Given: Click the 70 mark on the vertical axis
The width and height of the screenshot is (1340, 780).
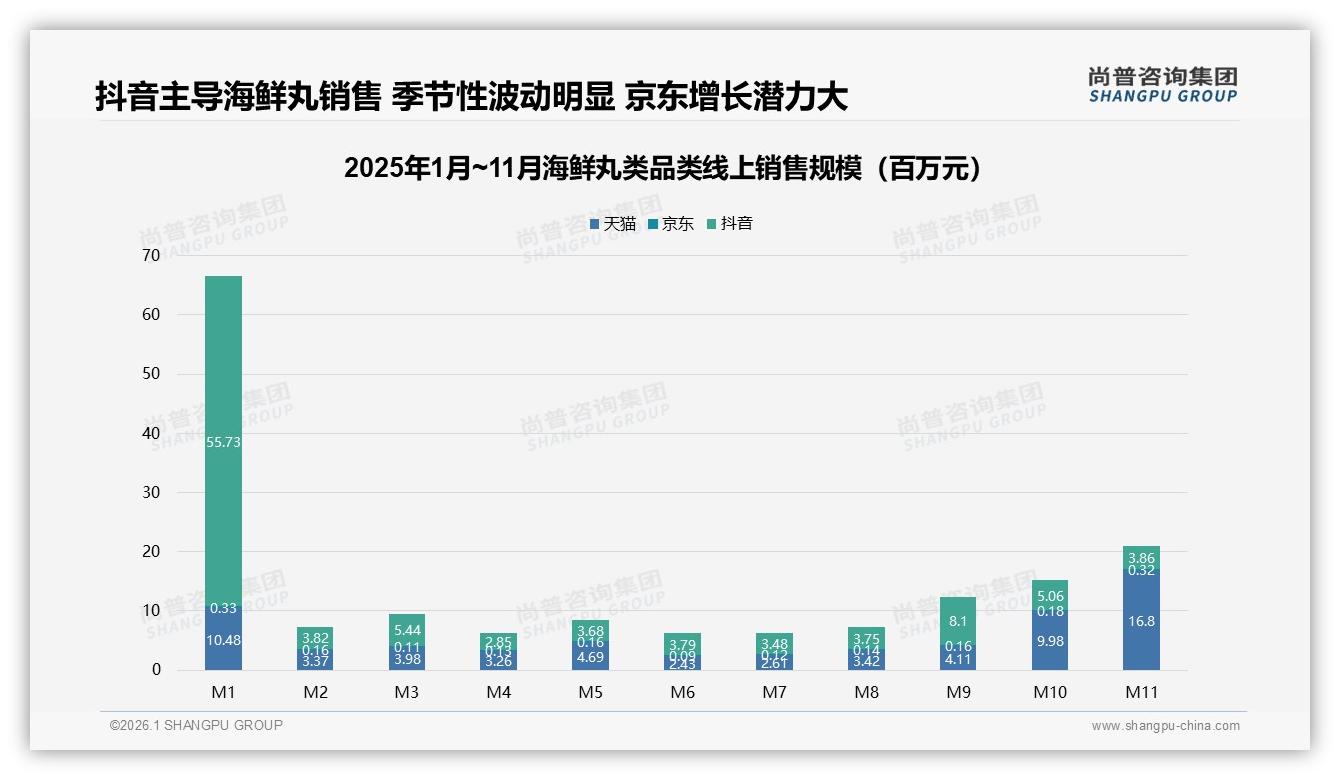Looking at the screenshot, I should [x=152, y=255].
